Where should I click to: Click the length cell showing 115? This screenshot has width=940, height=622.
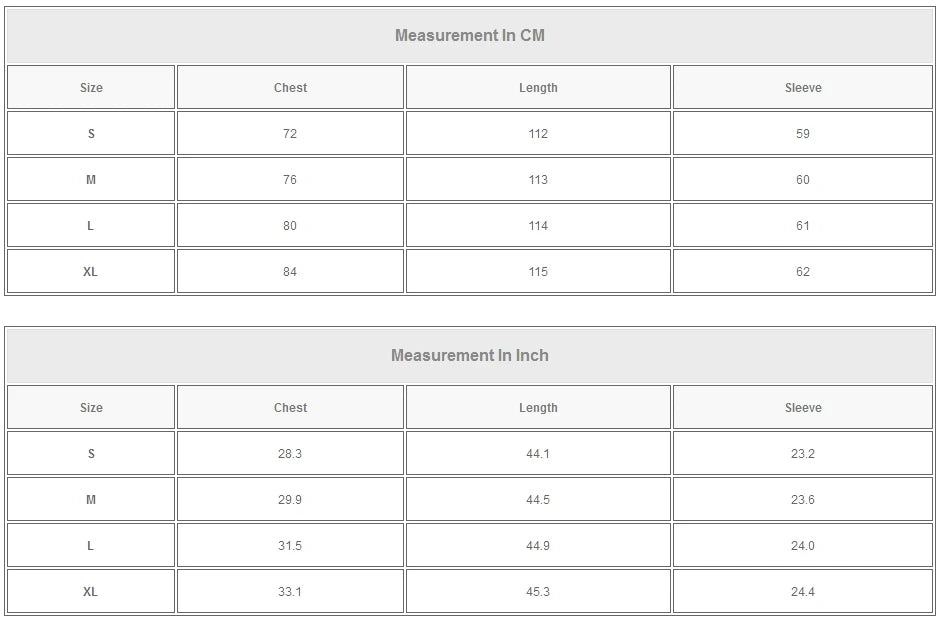point(538,272)
